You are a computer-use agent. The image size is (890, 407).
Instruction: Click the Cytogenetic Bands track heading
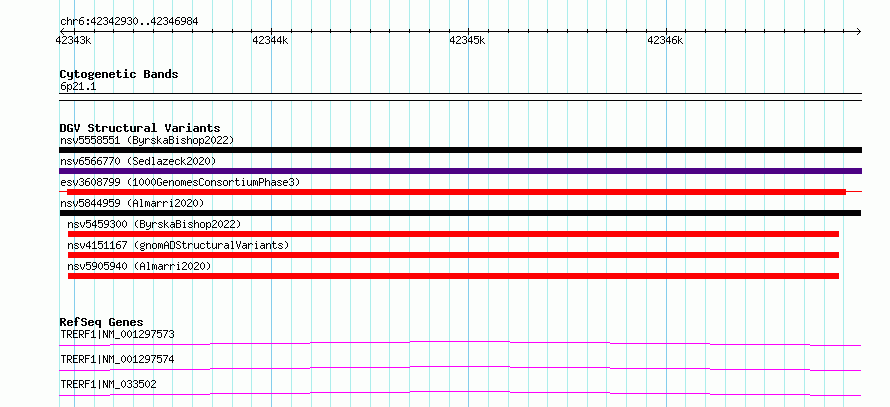[x=119, y=74]
